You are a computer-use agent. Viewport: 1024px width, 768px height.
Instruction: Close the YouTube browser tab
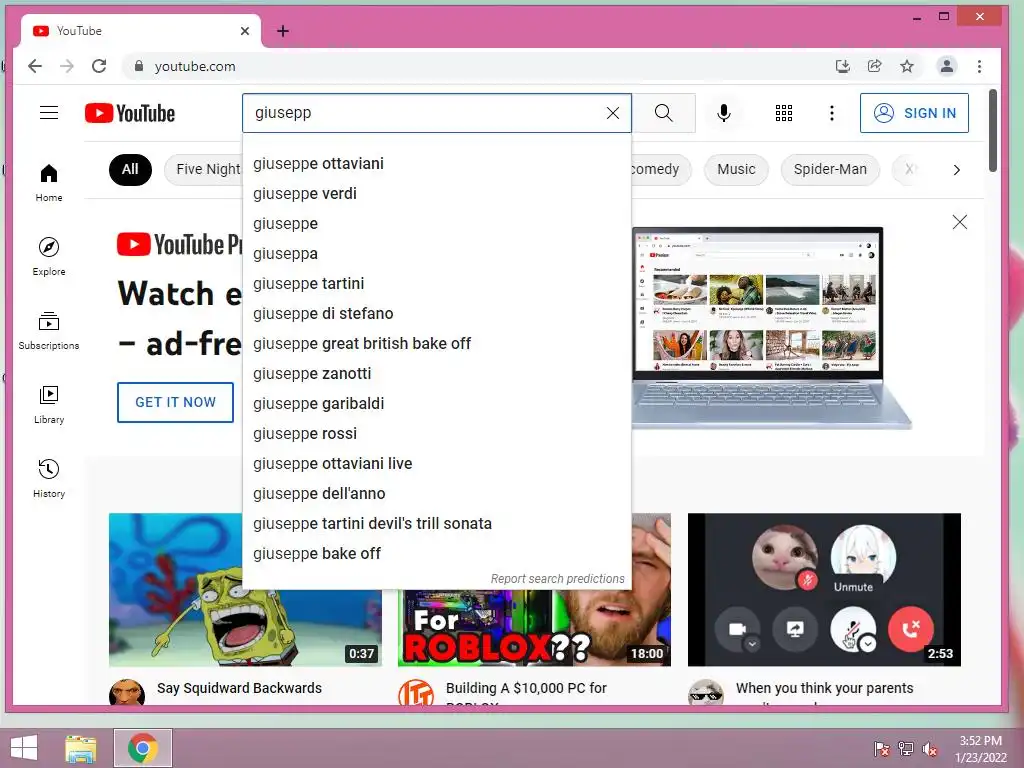(245, 31)
